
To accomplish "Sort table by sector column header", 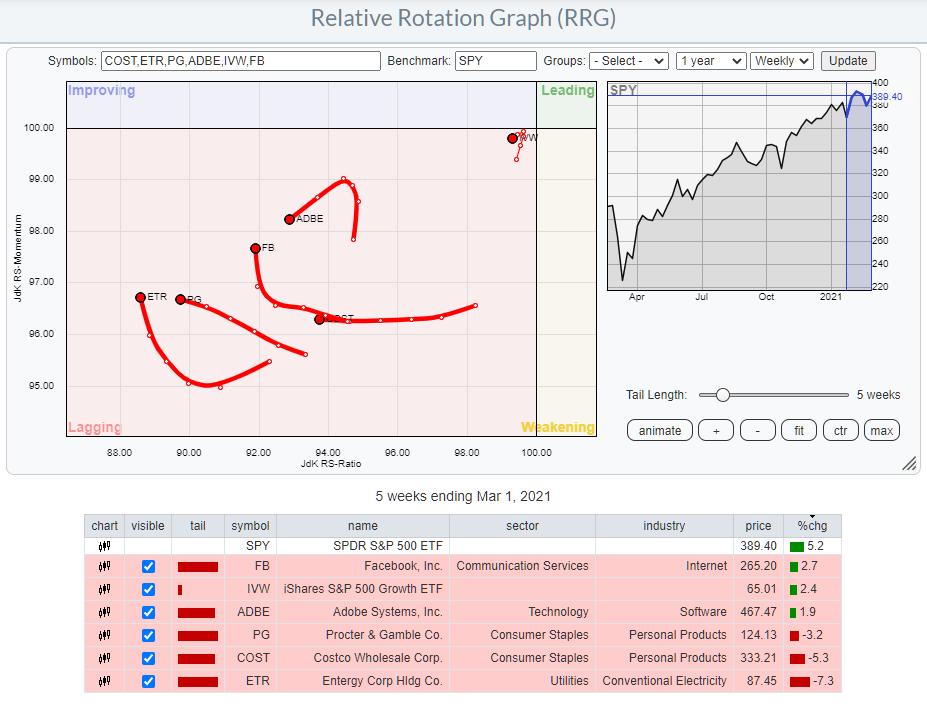I will [522, 526].
